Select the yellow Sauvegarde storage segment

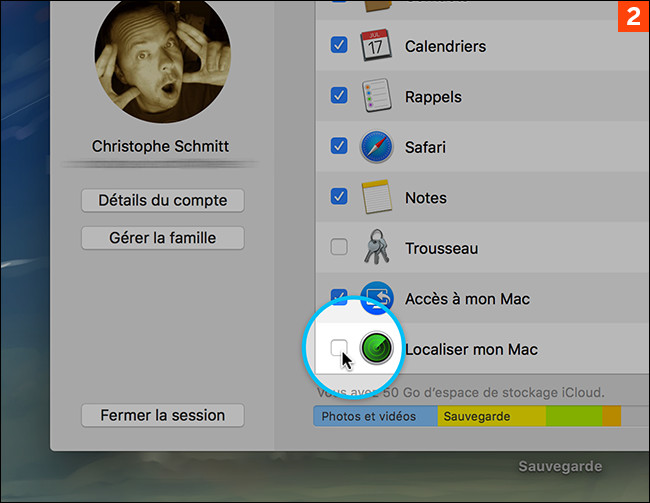point(490,416)
